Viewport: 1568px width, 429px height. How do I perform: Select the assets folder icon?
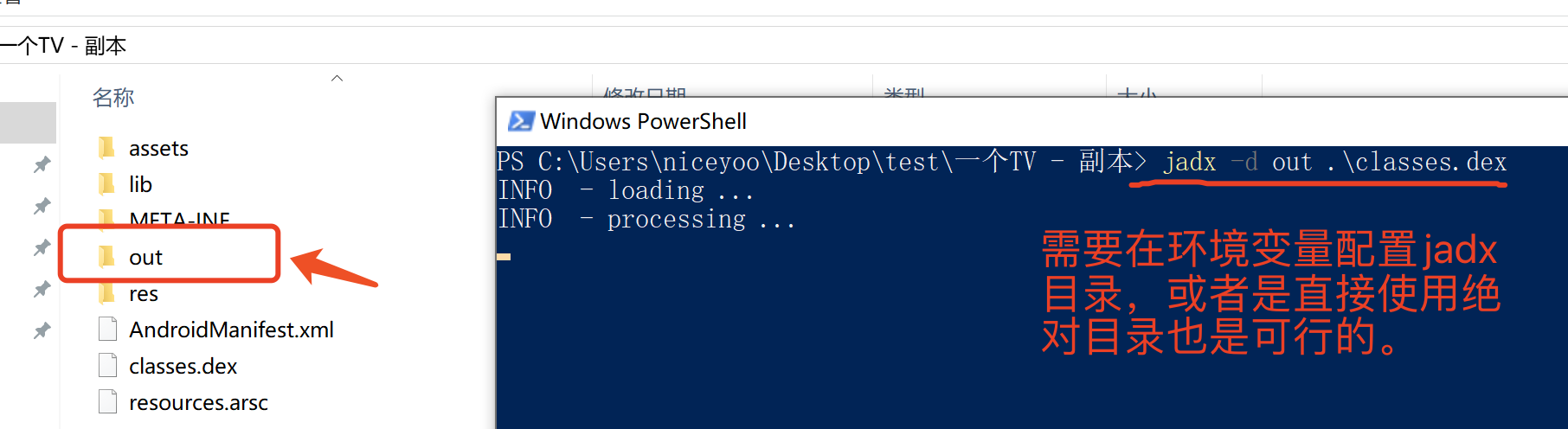[107, 149]
